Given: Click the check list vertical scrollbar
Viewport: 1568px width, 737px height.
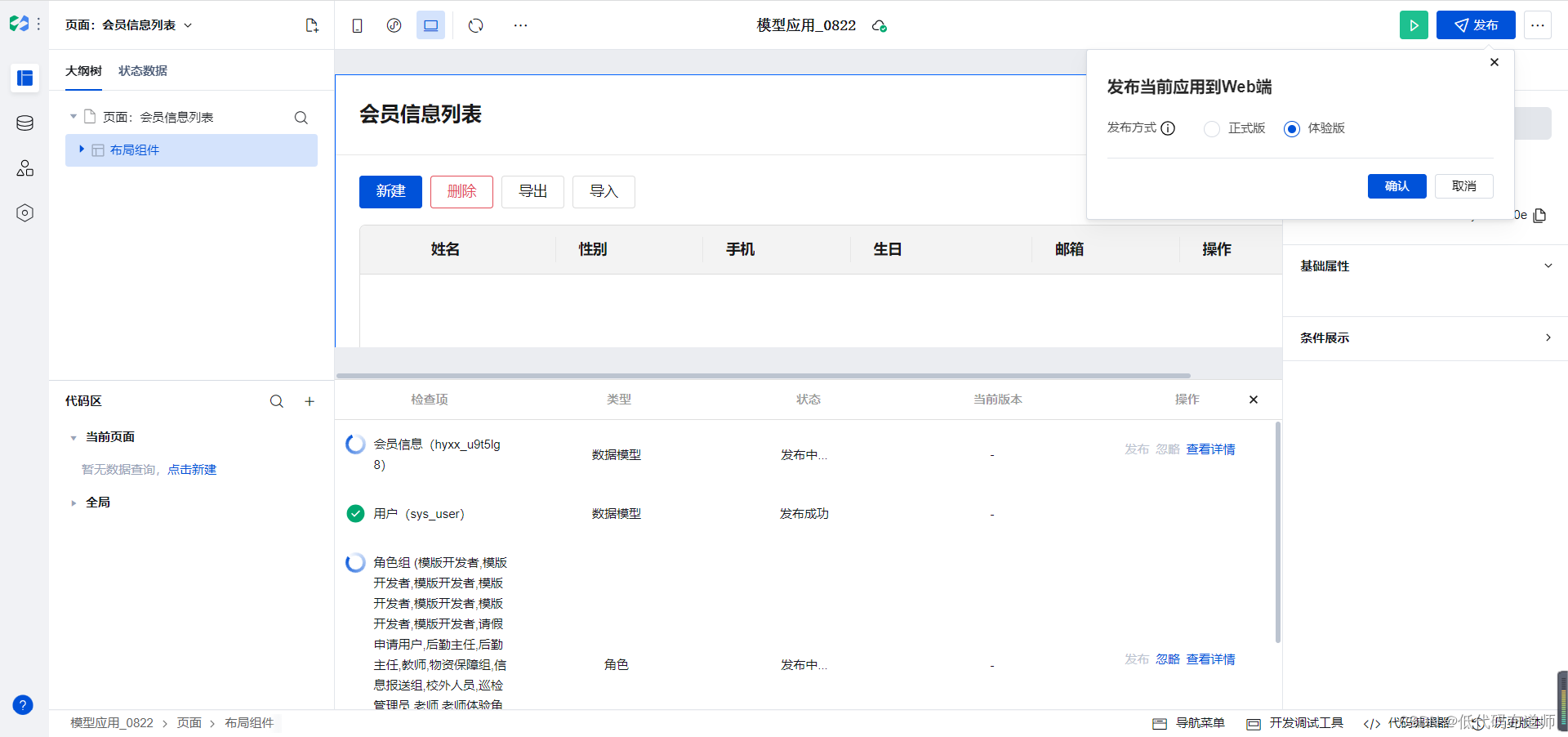Looking at the screenshot, I should click(x=1277, y=532).
